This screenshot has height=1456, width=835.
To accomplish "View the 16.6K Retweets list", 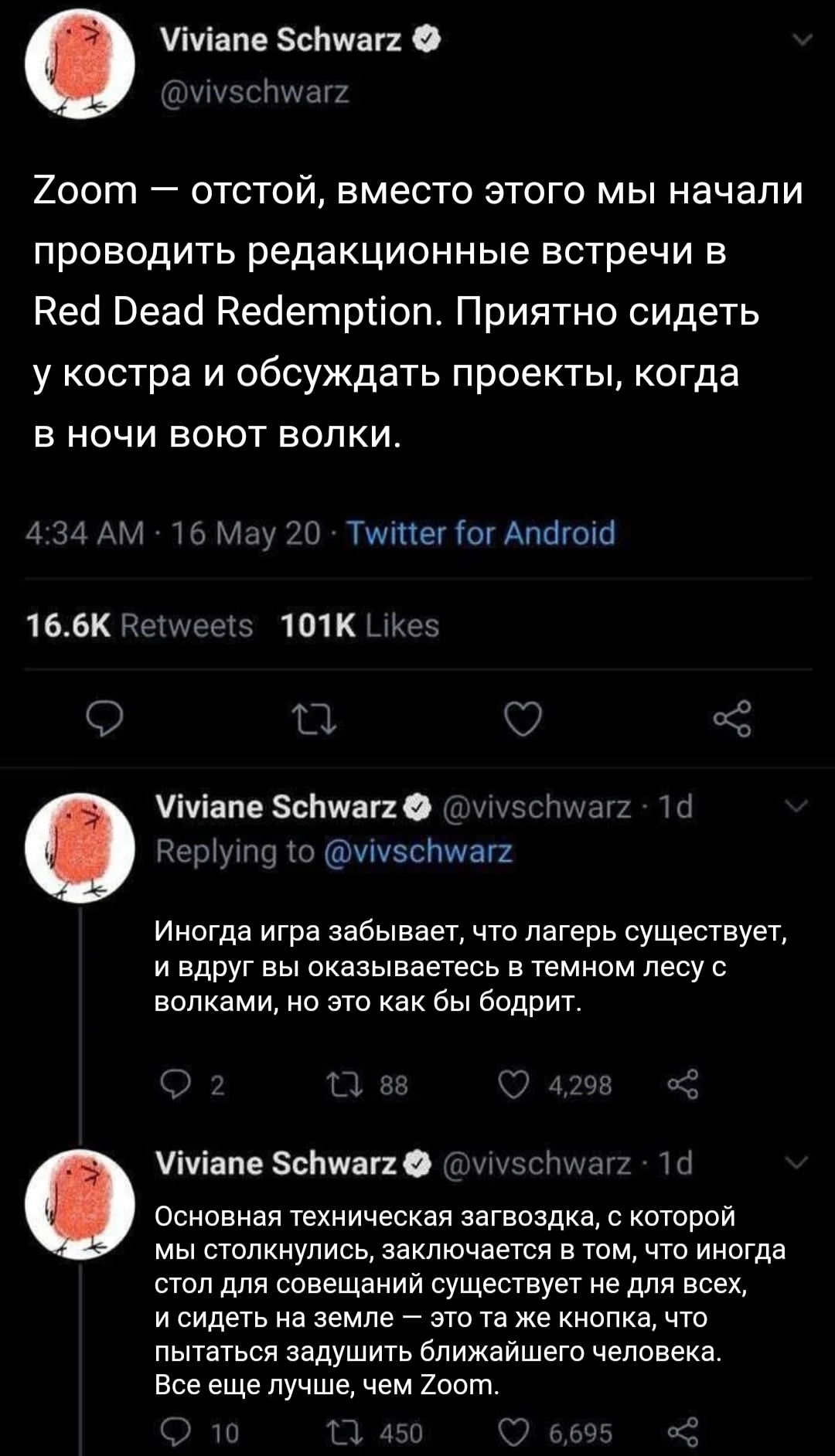I will 140,625.
